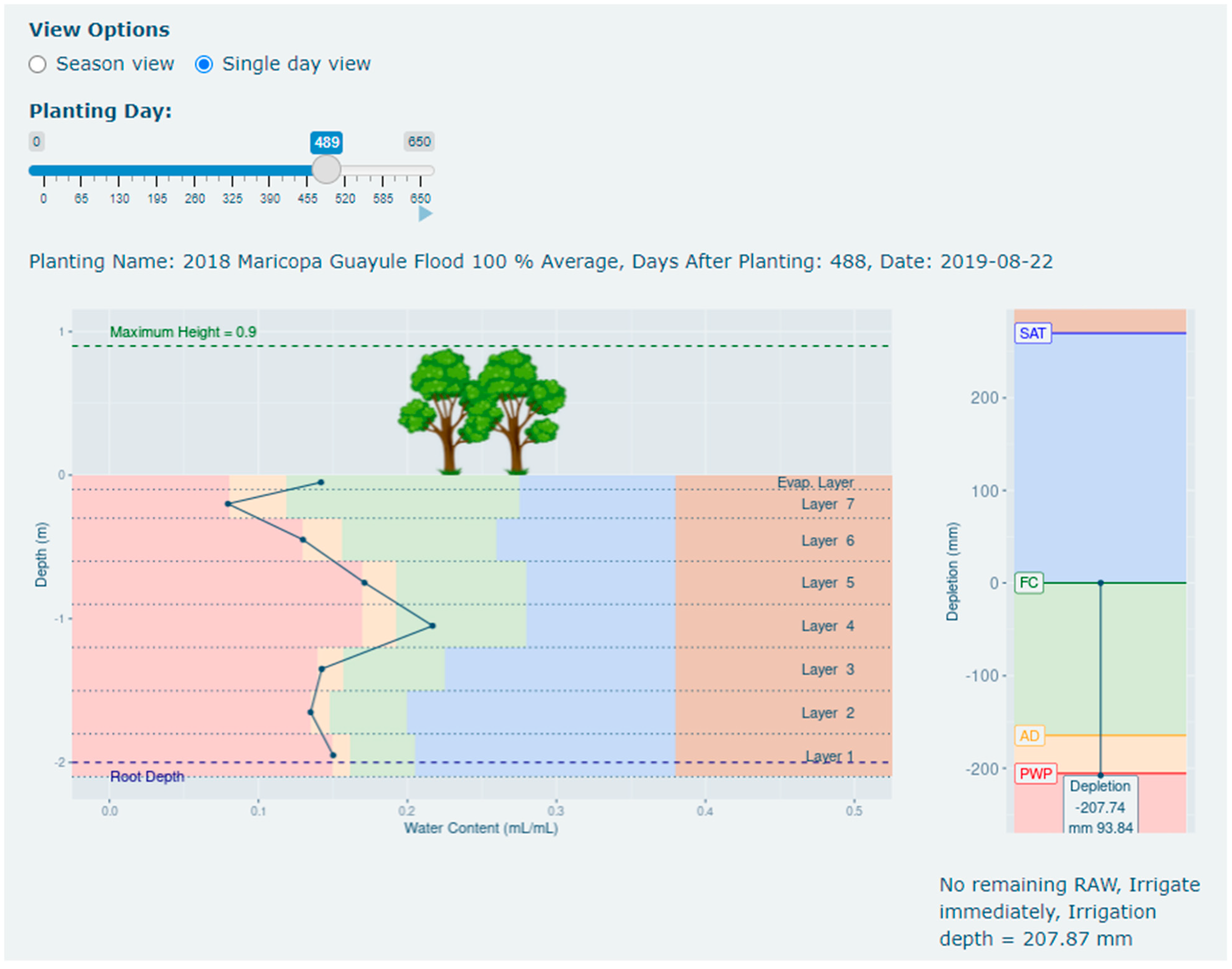Click the slider track near tick 585
Image resolution: width=1232 pixels, height=969 pixels.
(383, 170)
